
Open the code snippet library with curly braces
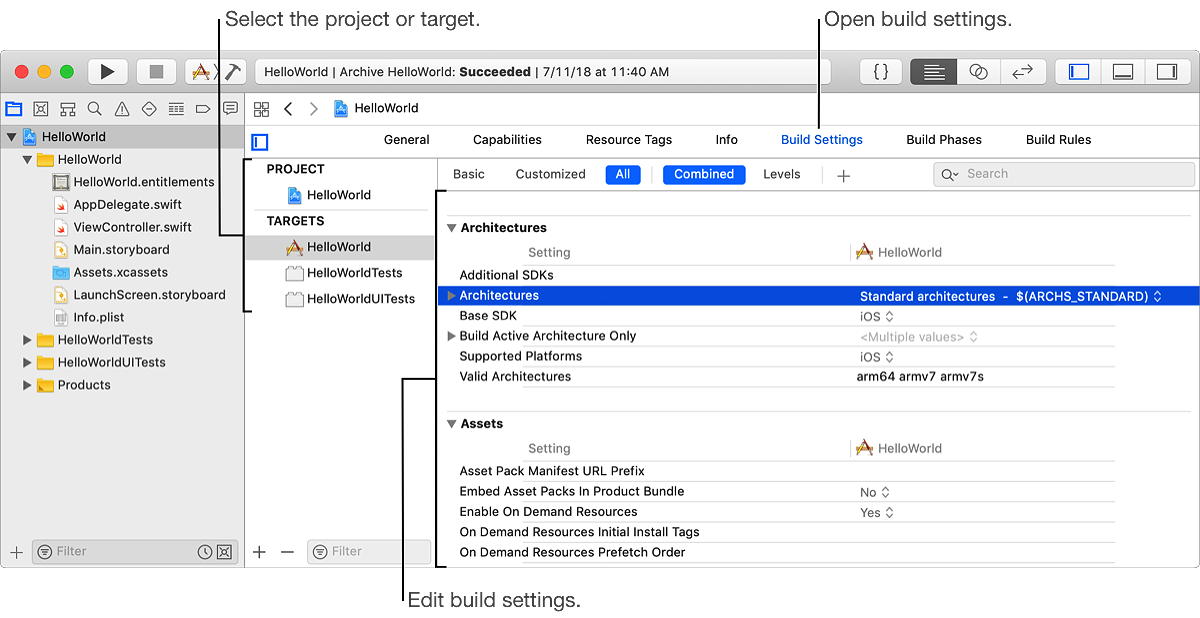pyautogui.click(x=881, y=72)
